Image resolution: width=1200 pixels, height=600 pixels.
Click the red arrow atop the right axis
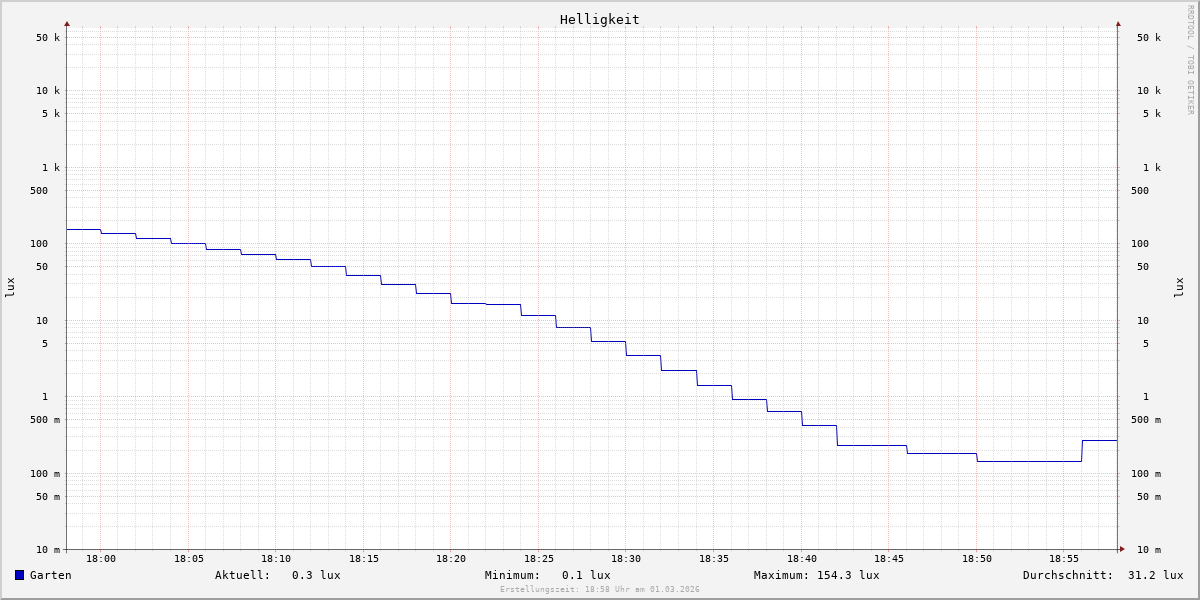point(1118,23)
